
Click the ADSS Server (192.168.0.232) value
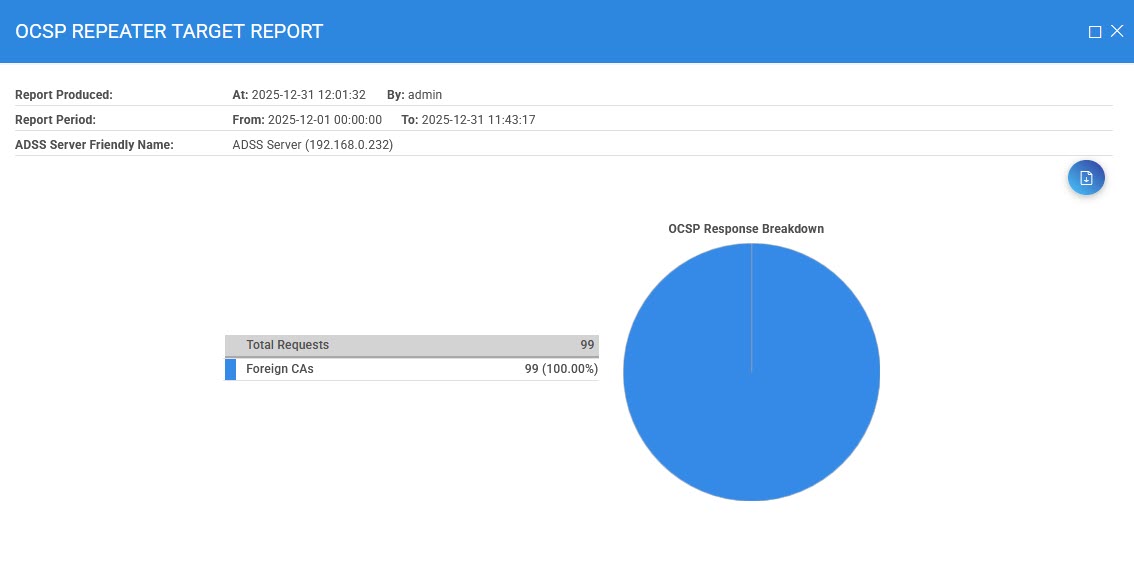(x=312, y=145)
